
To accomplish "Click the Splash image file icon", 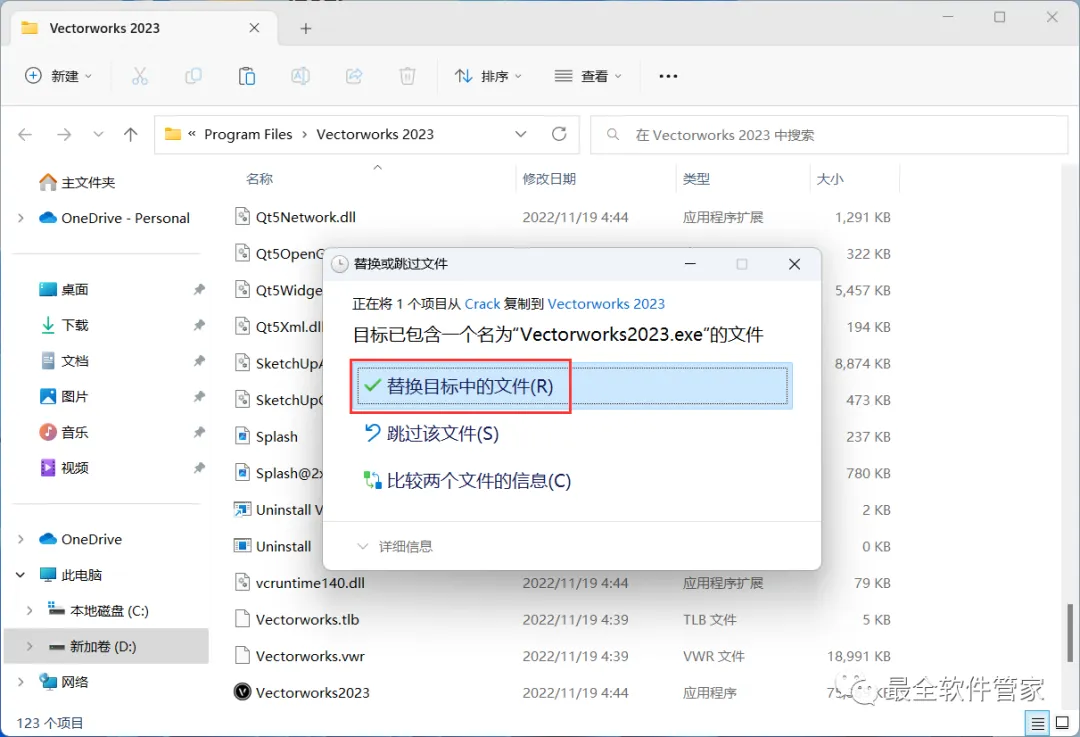I will click(x=242, y=436).
